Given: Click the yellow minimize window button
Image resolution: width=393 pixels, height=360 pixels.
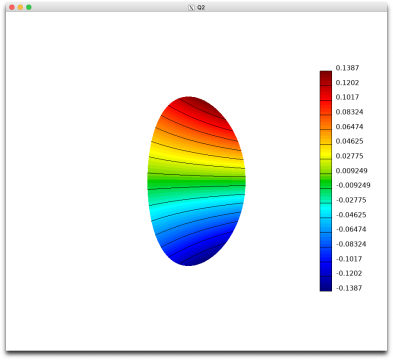Looking at the screenshot, I should [x=20, y=7].
